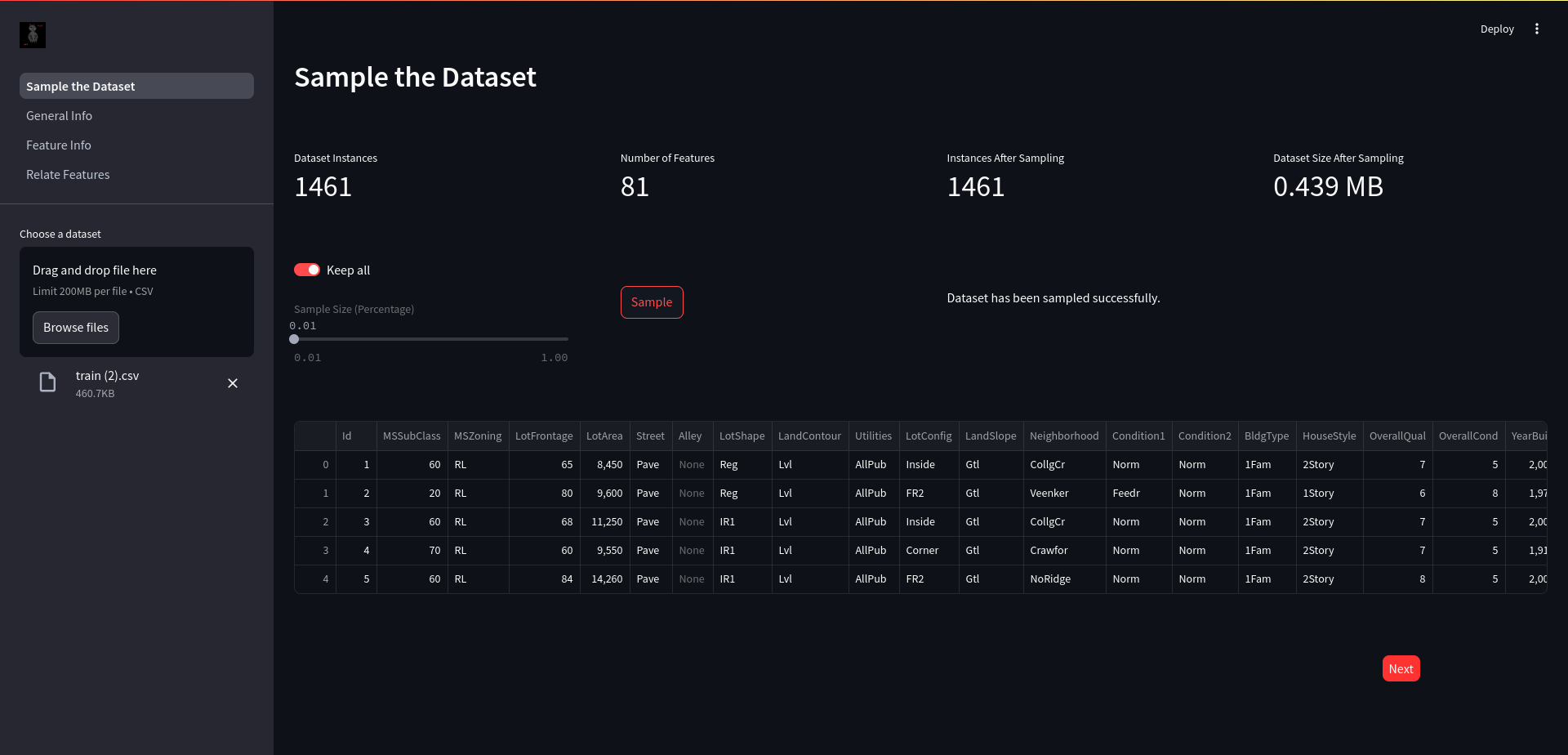The image size is (1568, 755).
Task: Click the train (2).csv file document icon
Action: (48, 382)
